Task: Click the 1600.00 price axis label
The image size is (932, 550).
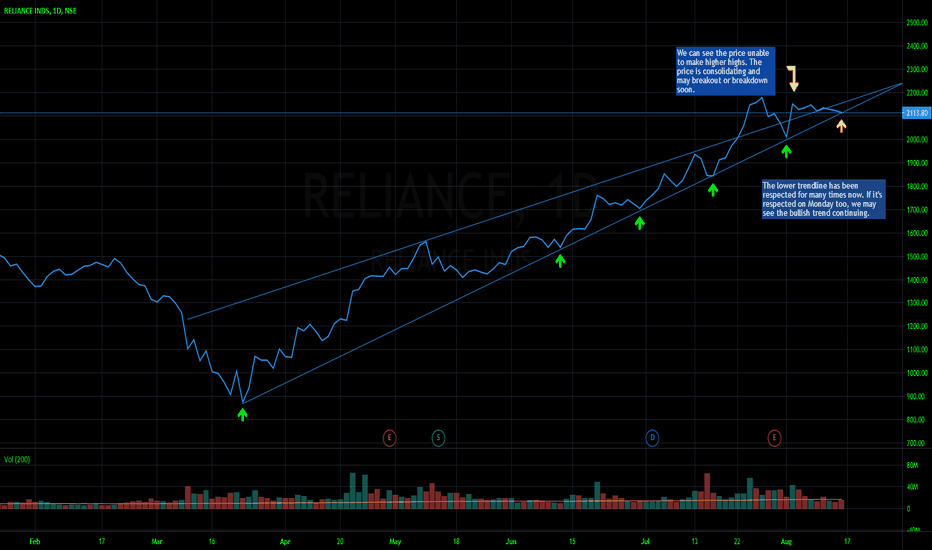Action: tap(917, 233)
